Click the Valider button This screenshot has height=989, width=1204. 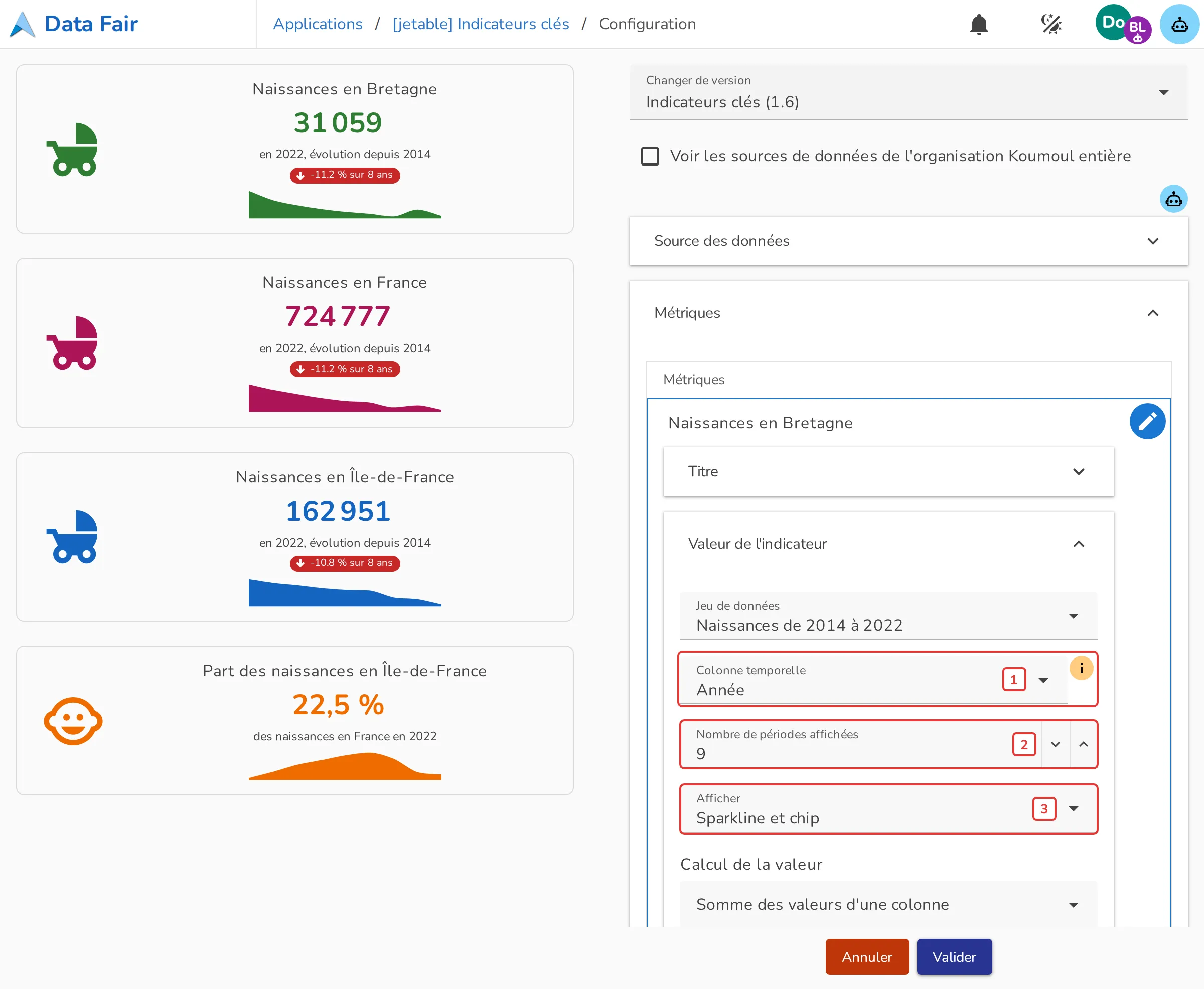coord(954,956)
